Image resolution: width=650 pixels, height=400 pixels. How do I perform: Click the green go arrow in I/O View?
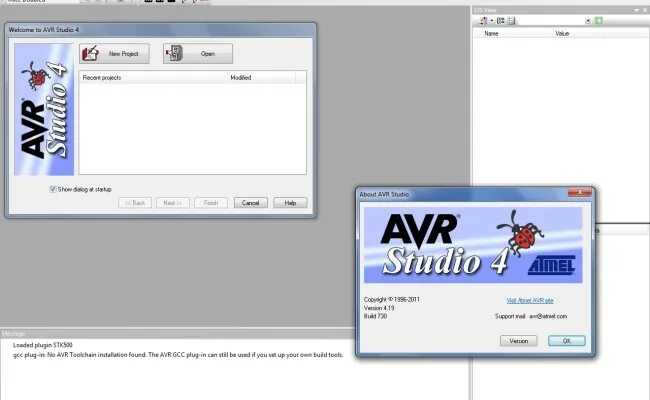tap(598, 21)
